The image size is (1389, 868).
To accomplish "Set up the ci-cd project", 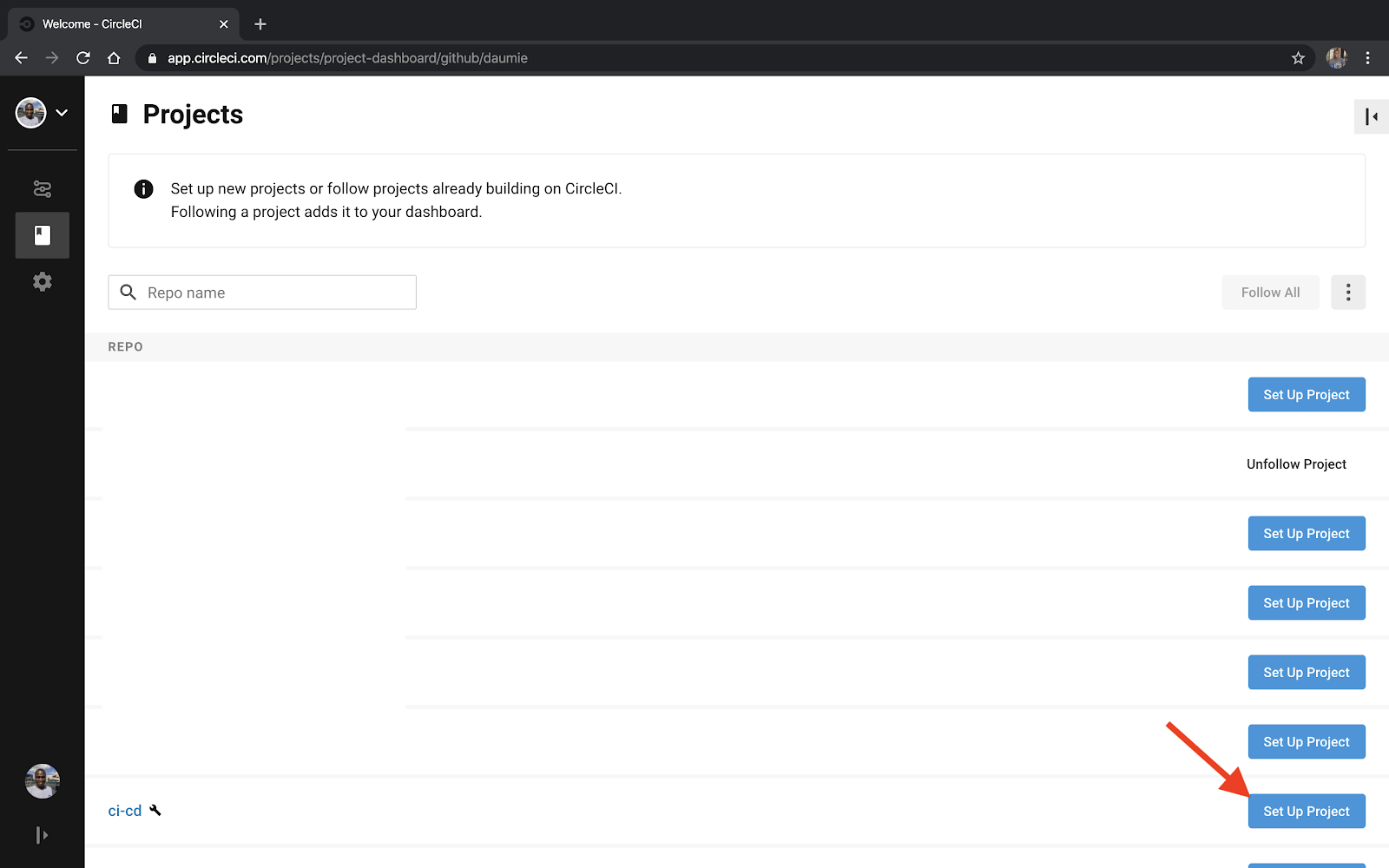I will point(1306,810).
